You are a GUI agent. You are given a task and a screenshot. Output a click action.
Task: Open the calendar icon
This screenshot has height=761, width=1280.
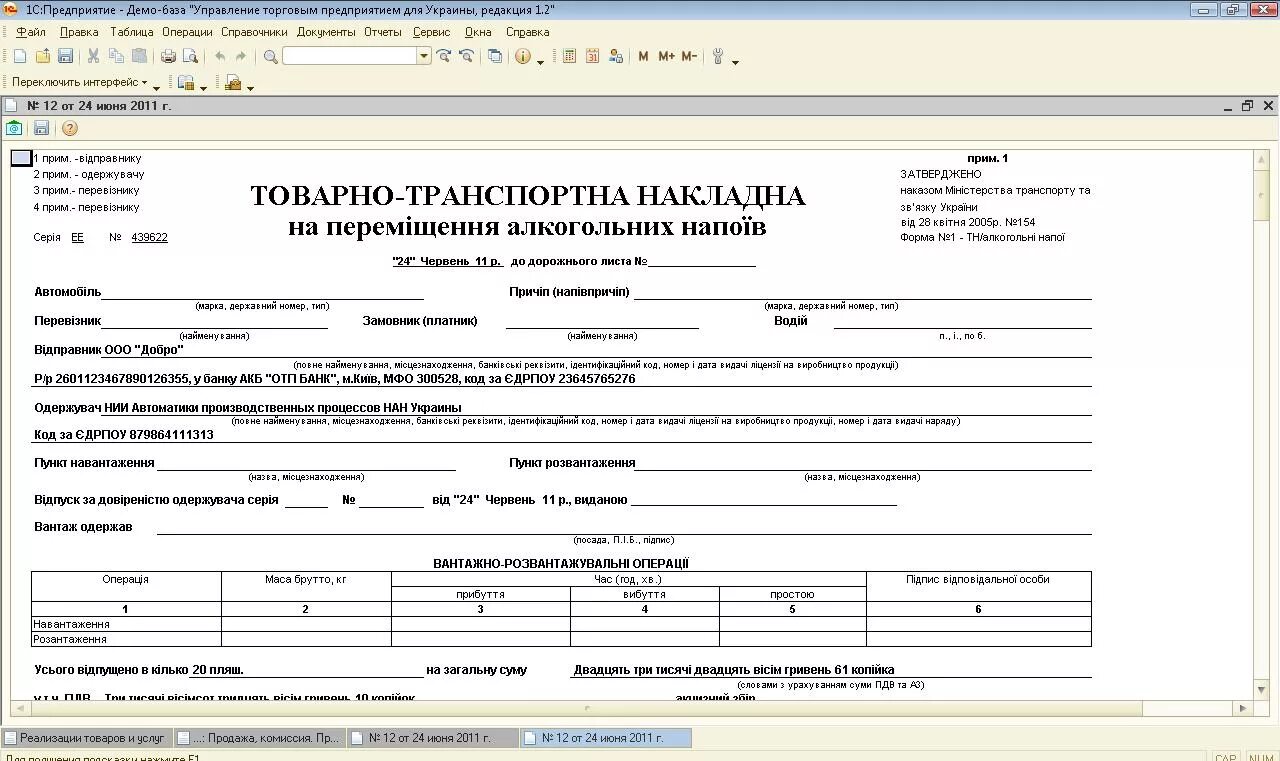[593, 57]
